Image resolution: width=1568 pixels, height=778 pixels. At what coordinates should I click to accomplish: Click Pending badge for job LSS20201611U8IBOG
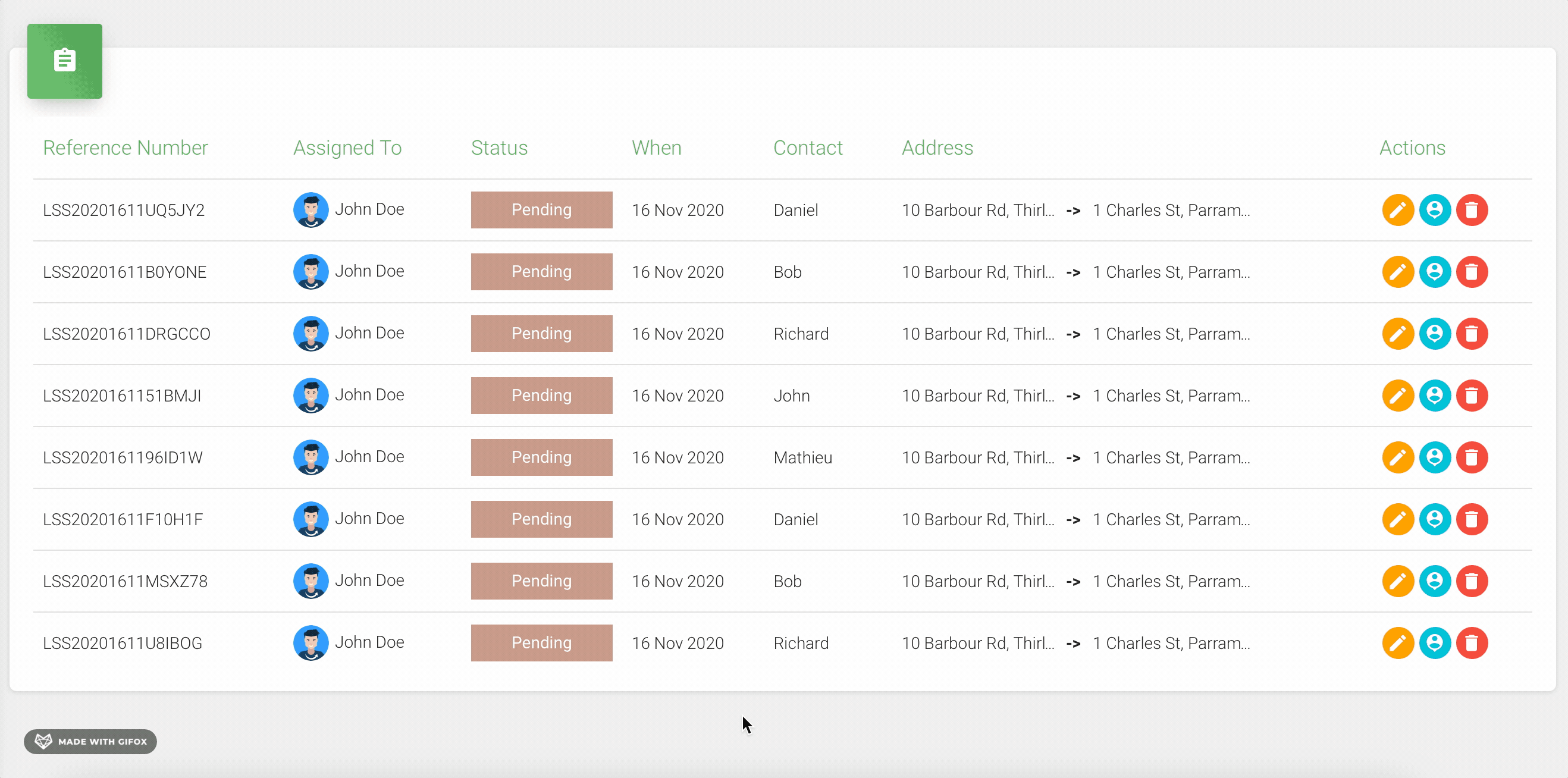[542, 643]
